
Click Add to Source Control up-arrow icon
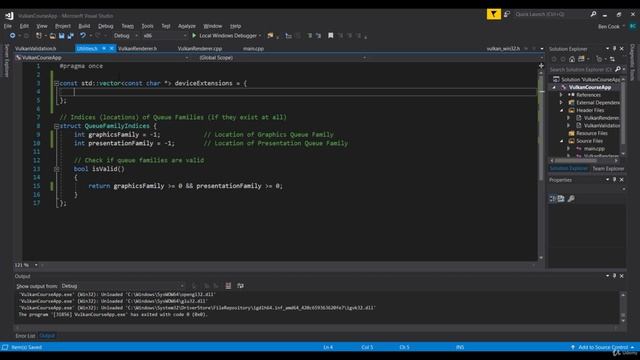tap(573, 347)
